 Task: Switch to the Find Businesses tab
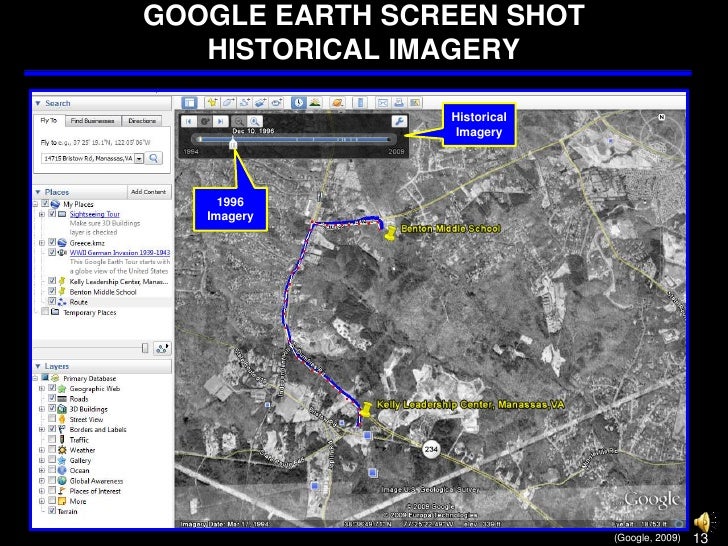(92, 121)
